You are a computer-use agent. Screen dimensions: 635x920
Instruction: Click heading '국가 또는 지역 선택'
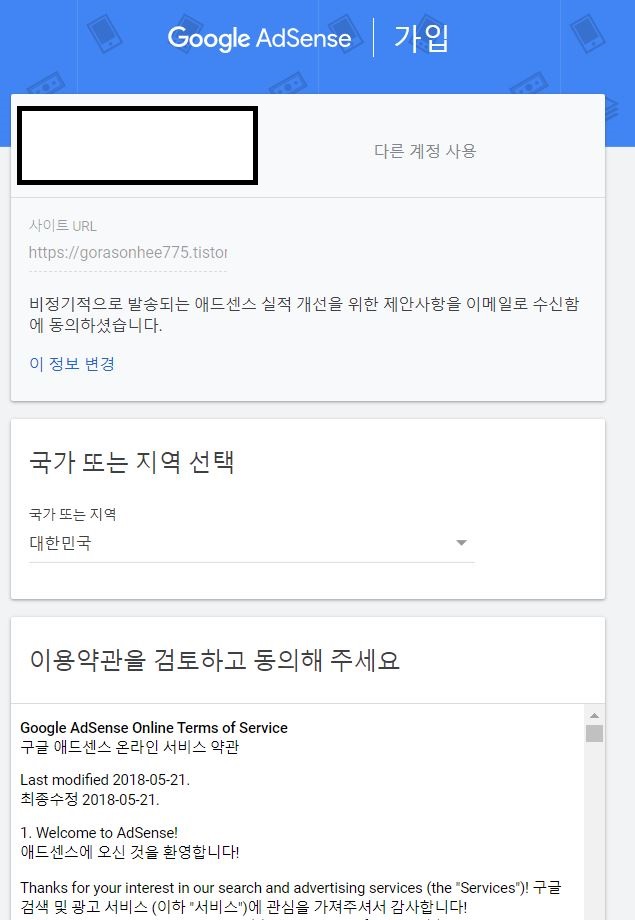tap(132, 462)
